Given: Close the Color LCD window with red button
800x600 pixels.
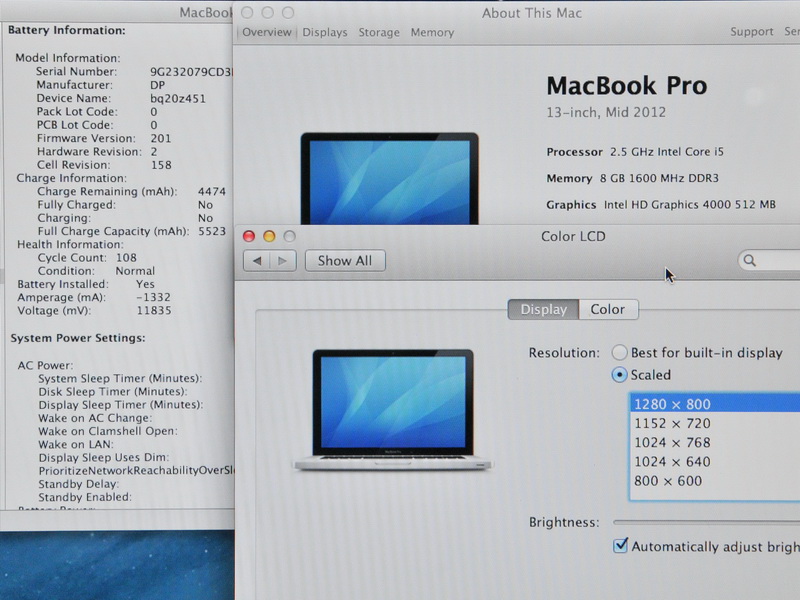Looking at the screenshot, I should coord(249,236).
